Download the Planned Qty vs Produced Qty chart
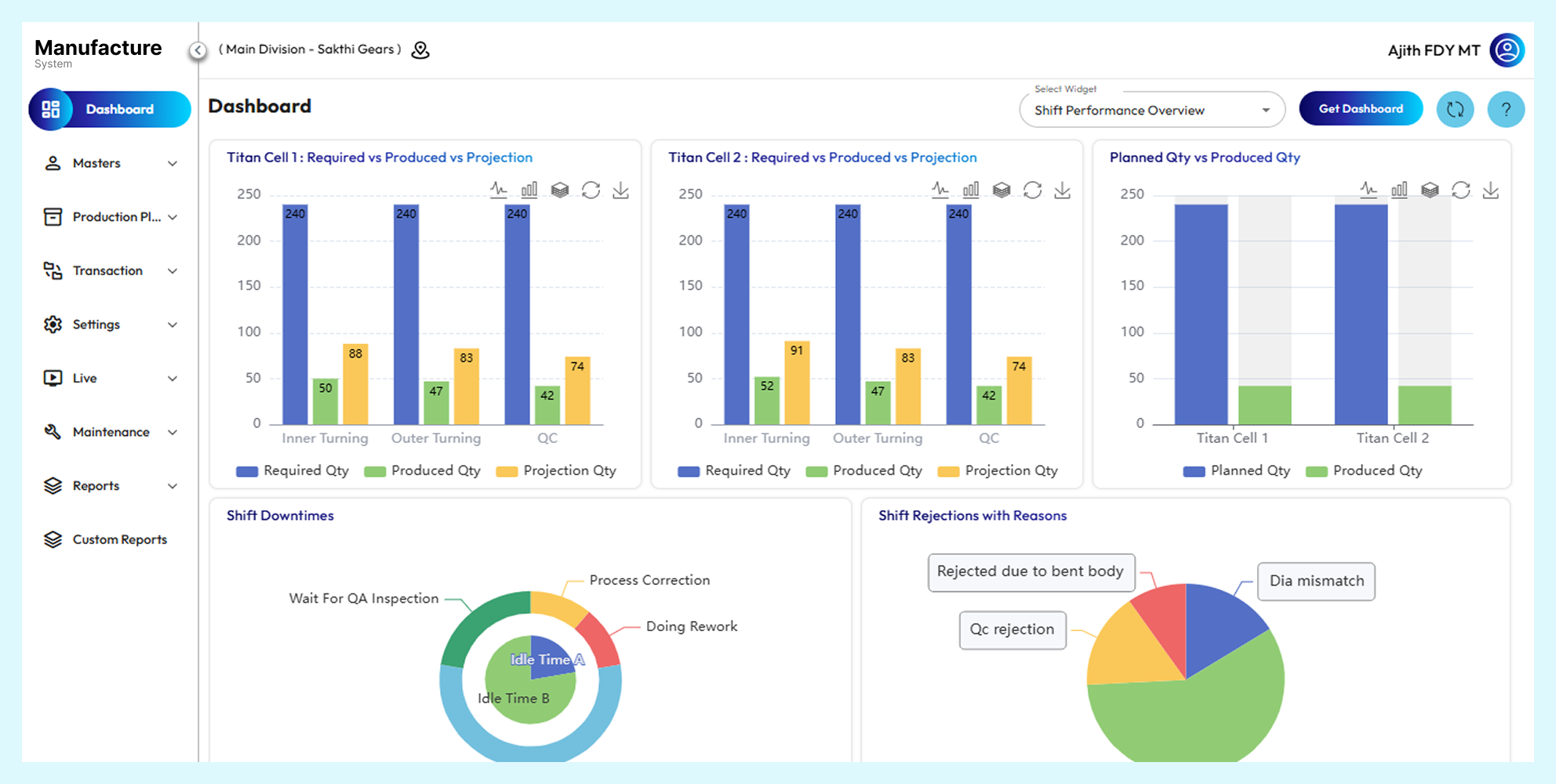Image resolution: width=1556 pixels, height=784 pixels. 1491,190
